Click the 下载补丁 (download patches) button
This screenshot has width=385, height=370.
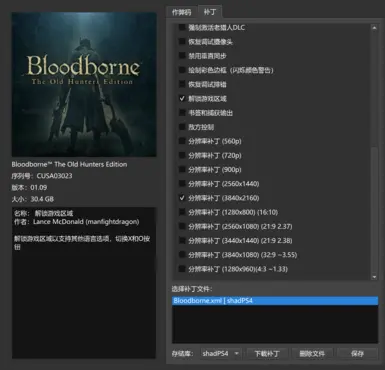[267, 353]
